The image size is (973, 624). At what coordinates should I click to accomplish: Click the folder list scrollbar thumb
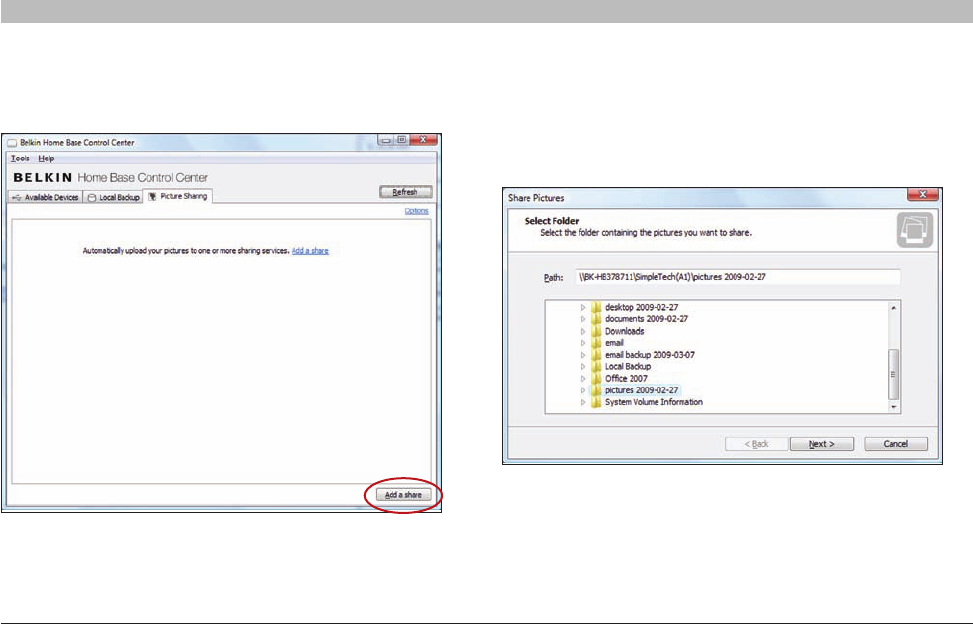894,374
